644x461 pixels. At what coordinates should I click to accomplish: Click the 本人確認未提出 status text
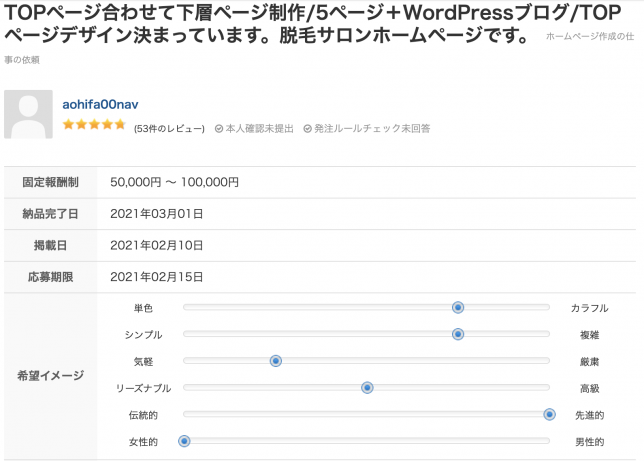(x=260, y=129)
